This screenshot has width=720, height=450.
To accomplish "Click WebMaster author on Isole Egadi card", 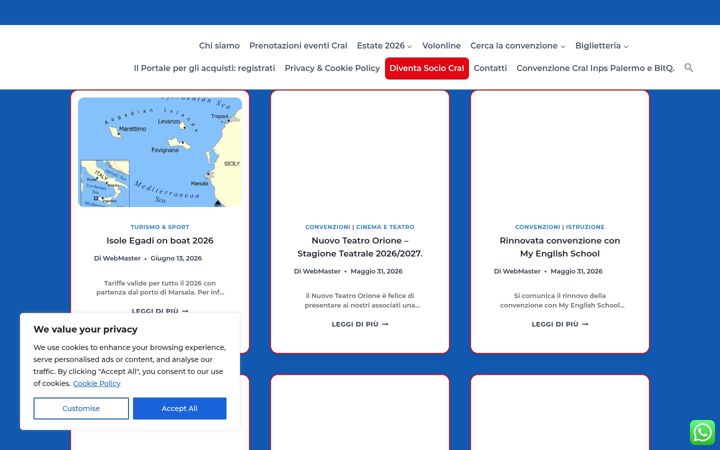I will tap(121, 259).
